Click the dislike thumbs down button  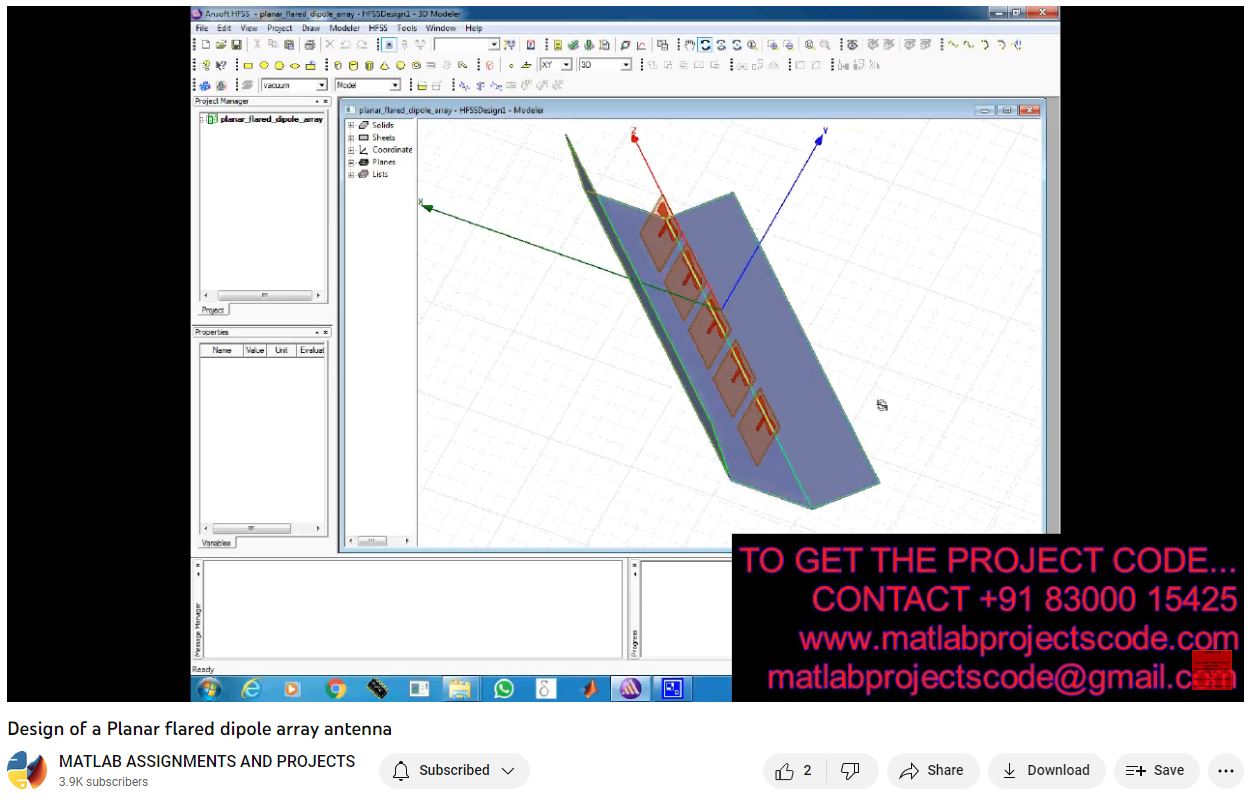[x=850, y=770]
